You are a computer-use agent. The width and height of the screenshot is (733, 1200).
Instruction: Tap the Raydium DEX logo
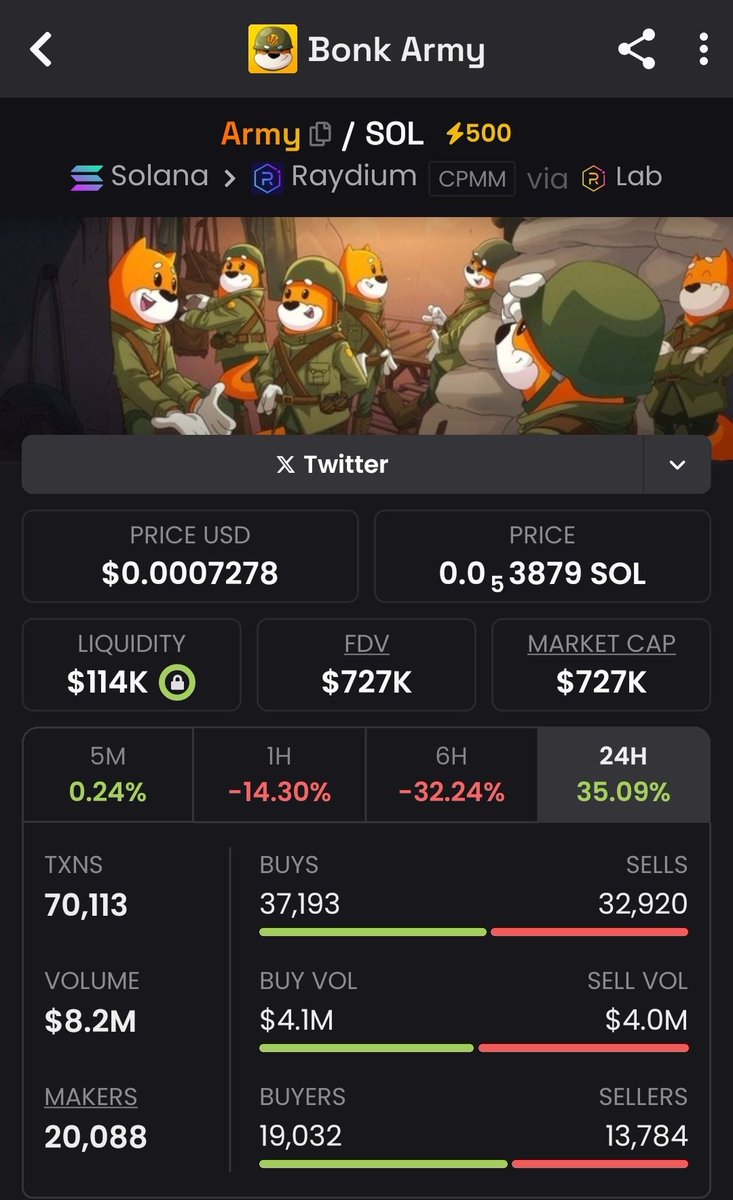click(x=267, y=178)
